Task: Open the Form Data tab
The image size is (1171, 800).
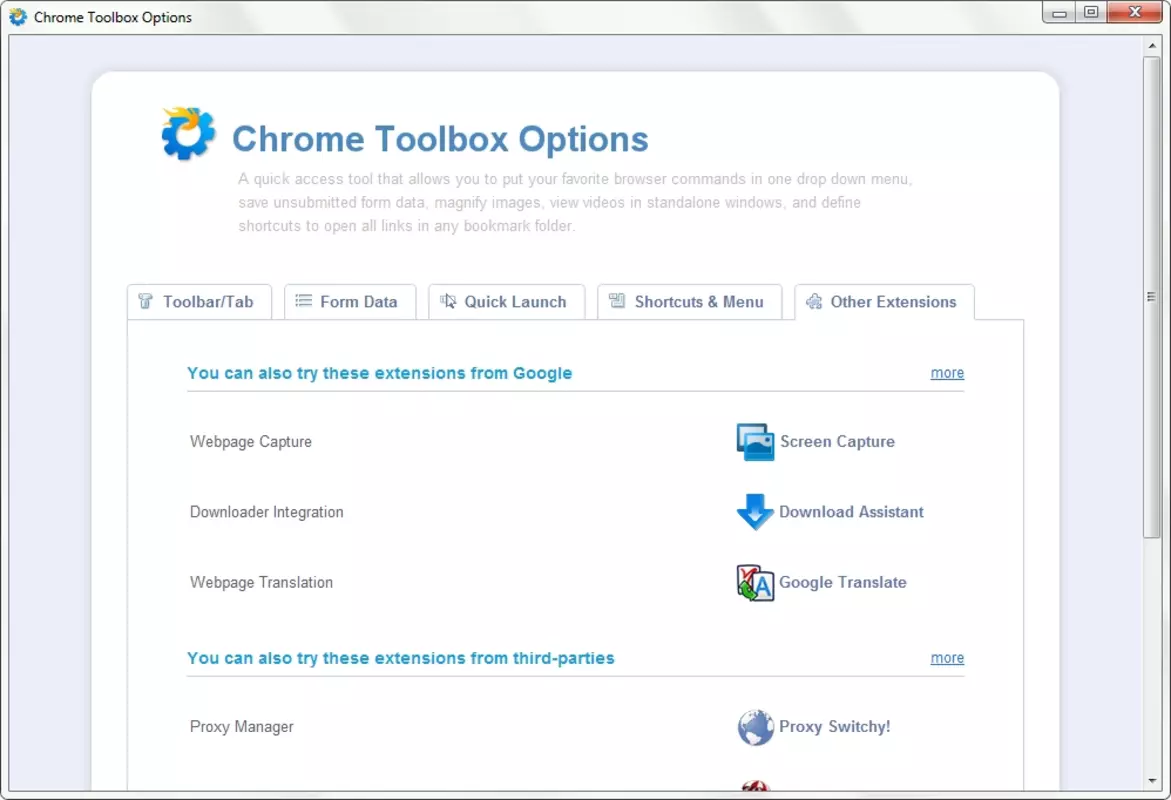Action: click(x=350, y=302)
